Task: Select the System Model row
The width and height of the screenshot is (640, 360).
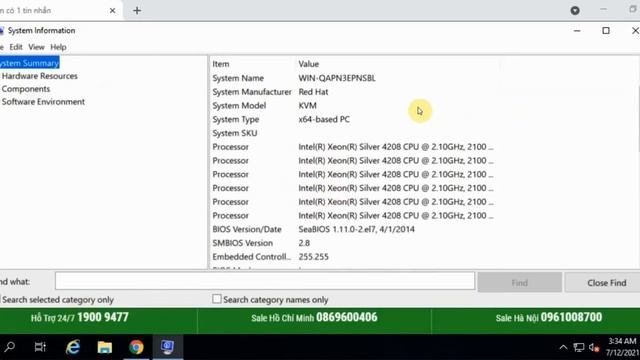Action: point(353,105)
